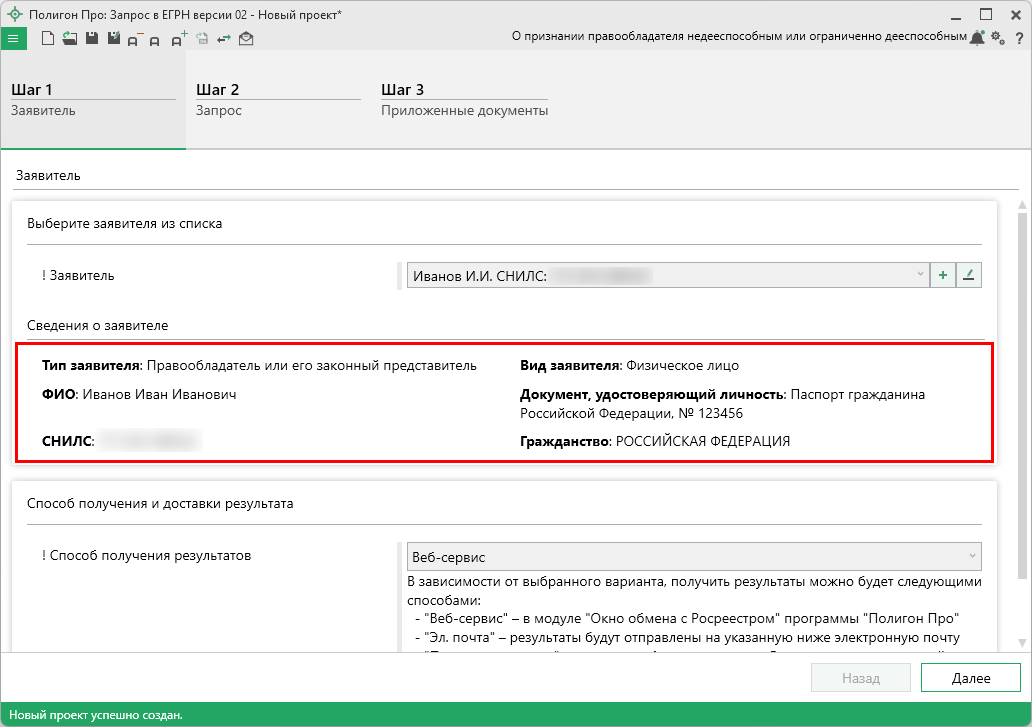Open the Способ получения результатов dropdown
The image size is (1032, 727).
pos(972,556)
